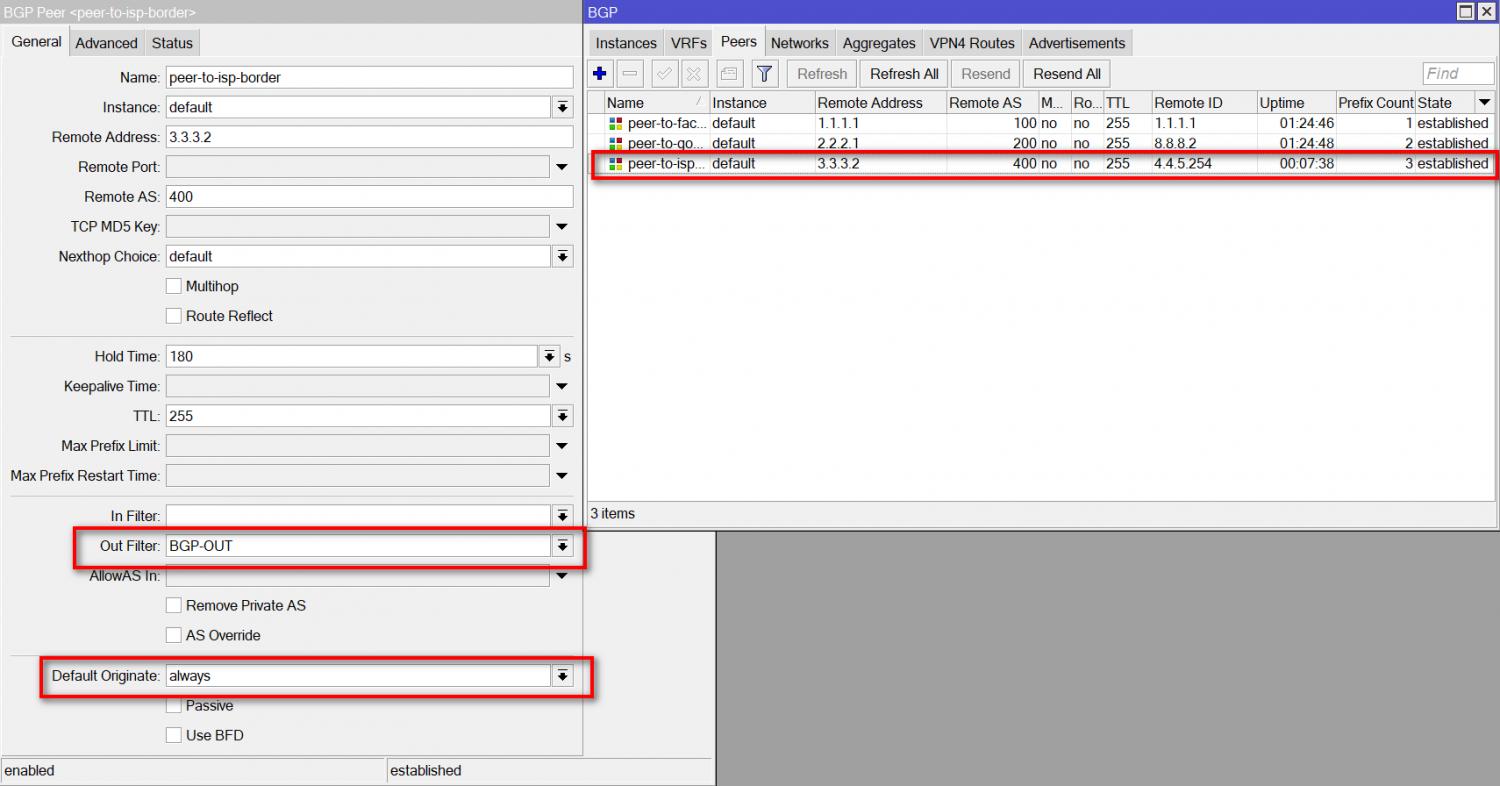The image size is (1500, 786).
Task: Click the remove (minus) icon in BGP toolbar
Action: (630, 74)
